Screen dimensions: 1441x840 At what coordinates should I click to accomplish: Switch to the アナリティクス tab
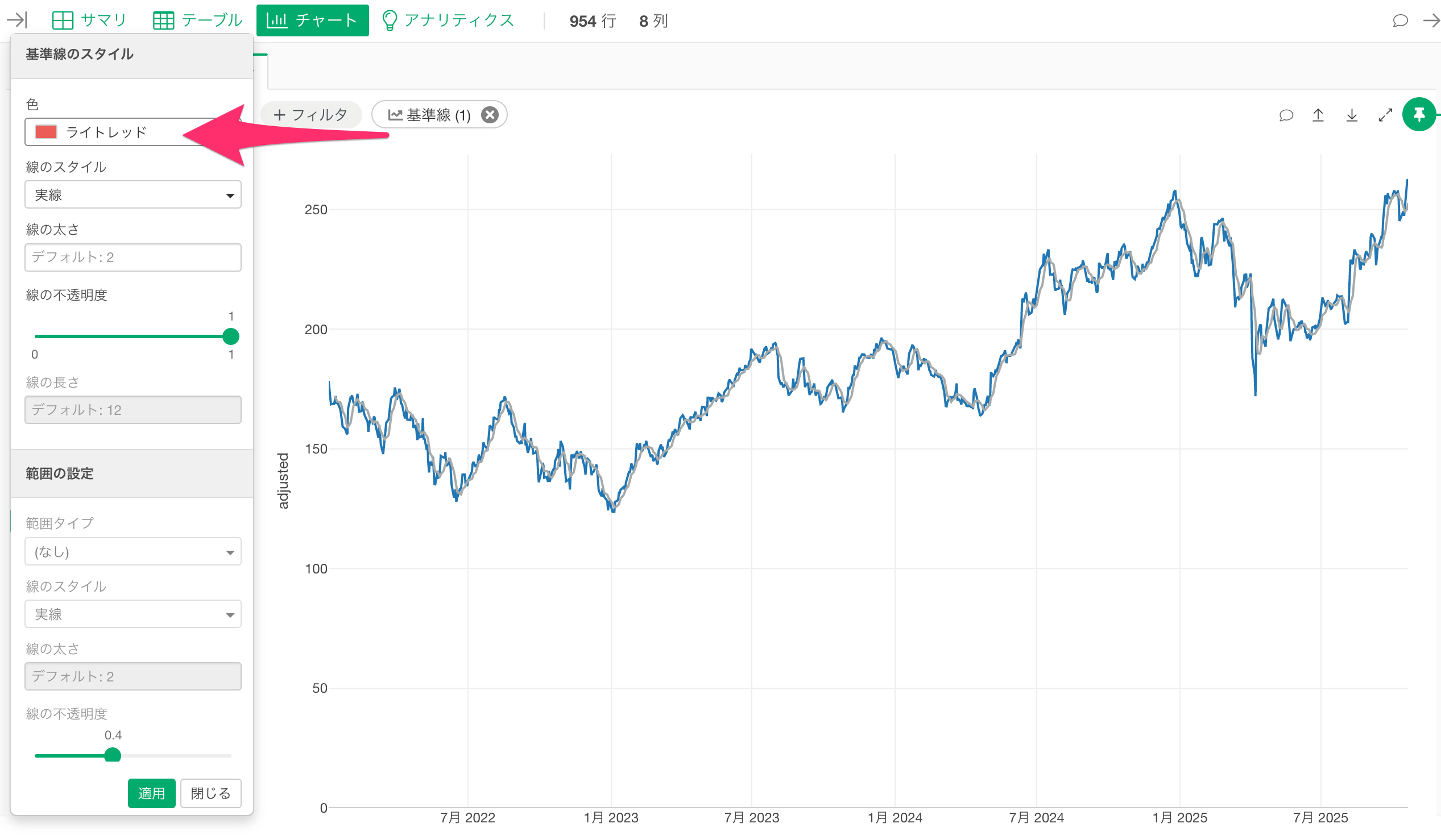pos(448,20)
